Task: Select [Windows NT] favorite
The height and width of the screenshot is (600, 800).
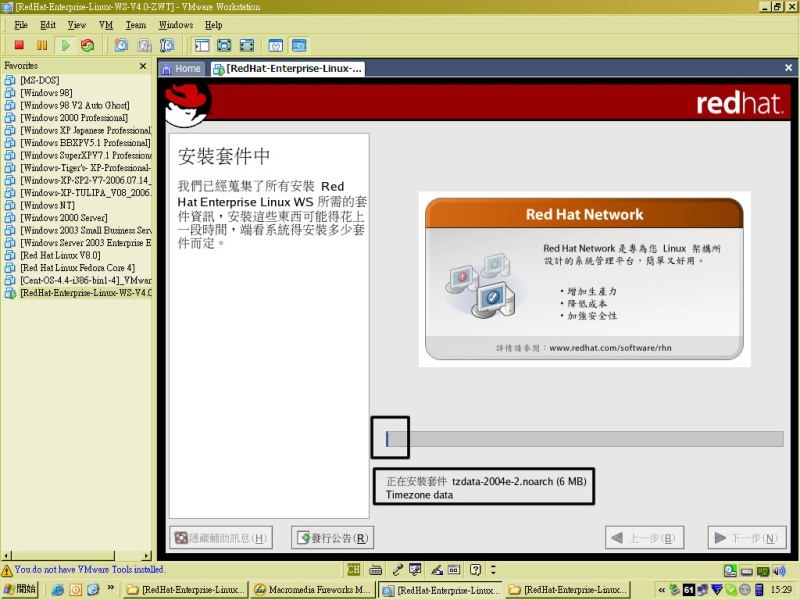Action: pyautogui.click(x=47, y=205)
